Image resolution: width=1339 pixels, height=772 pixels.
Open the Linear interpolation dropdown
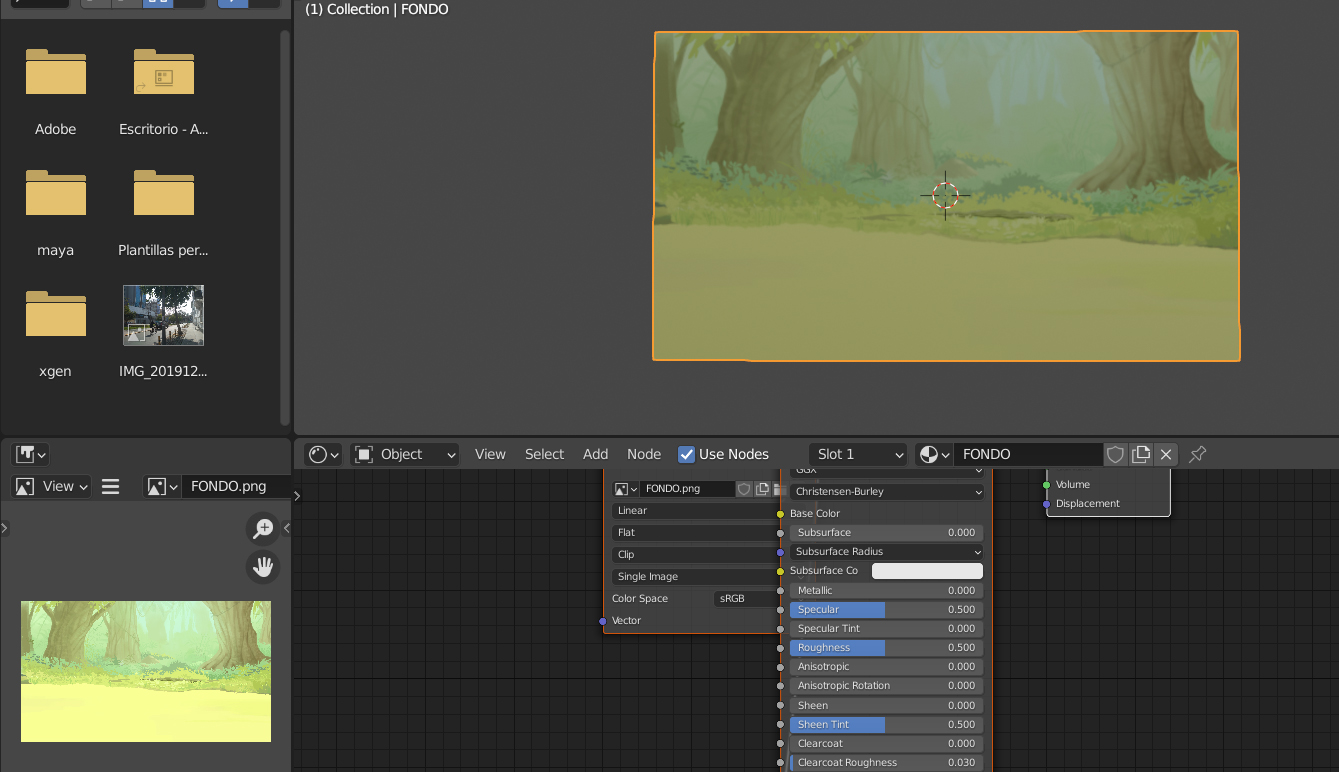696,511
